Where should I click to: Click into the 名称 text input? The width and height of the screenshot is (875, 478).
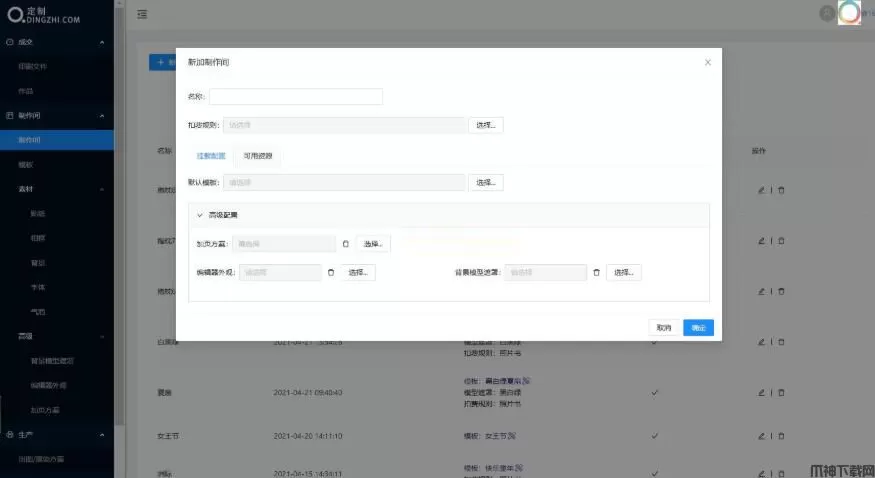point(296,97)
